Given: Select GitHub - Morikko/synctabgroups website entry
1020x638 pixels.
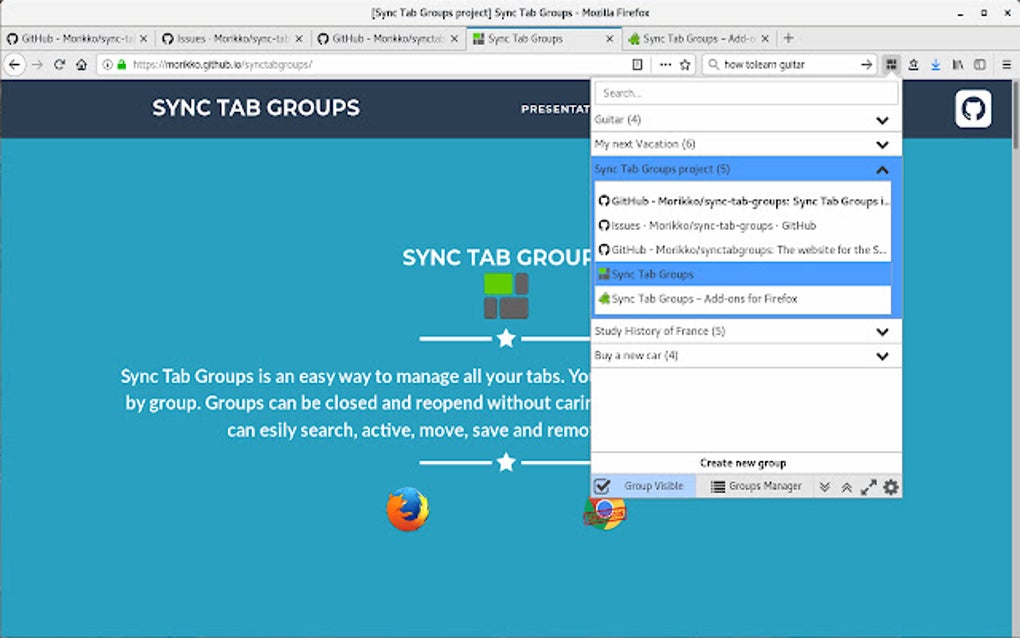Looking at the screenshot, I should pos(743,250).
